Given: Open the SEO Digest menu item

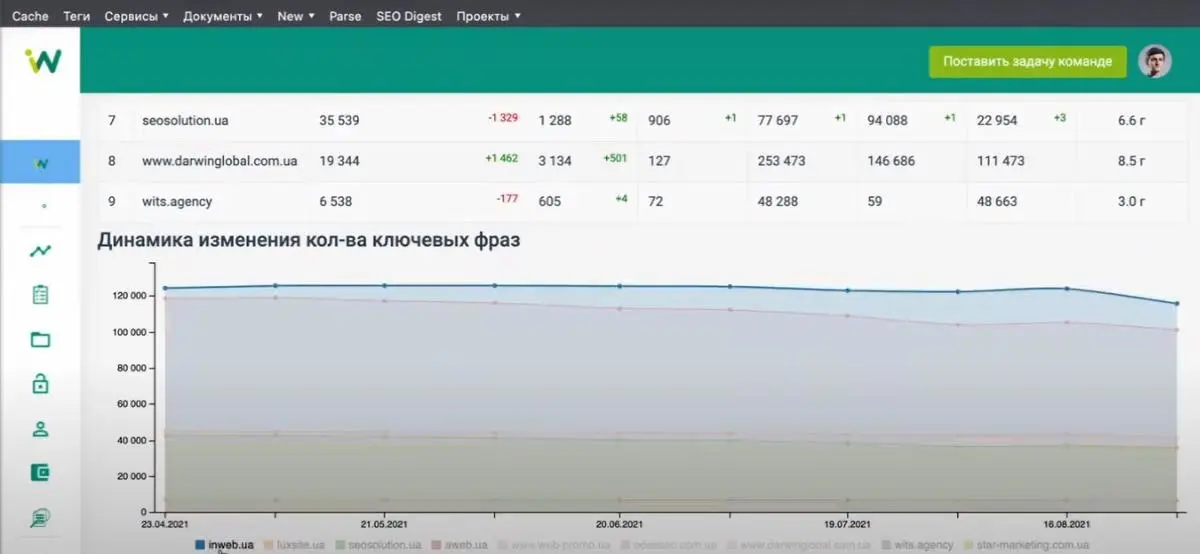Looking at the screenshot, I should 409,16.
